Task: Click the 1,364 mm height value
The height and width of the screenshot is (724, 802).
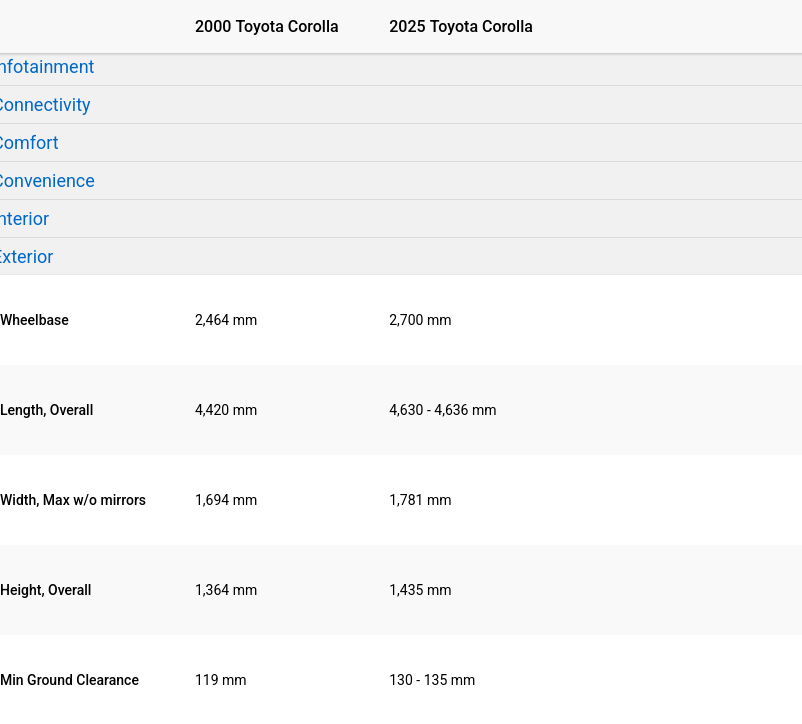Action: coord(226,590)
